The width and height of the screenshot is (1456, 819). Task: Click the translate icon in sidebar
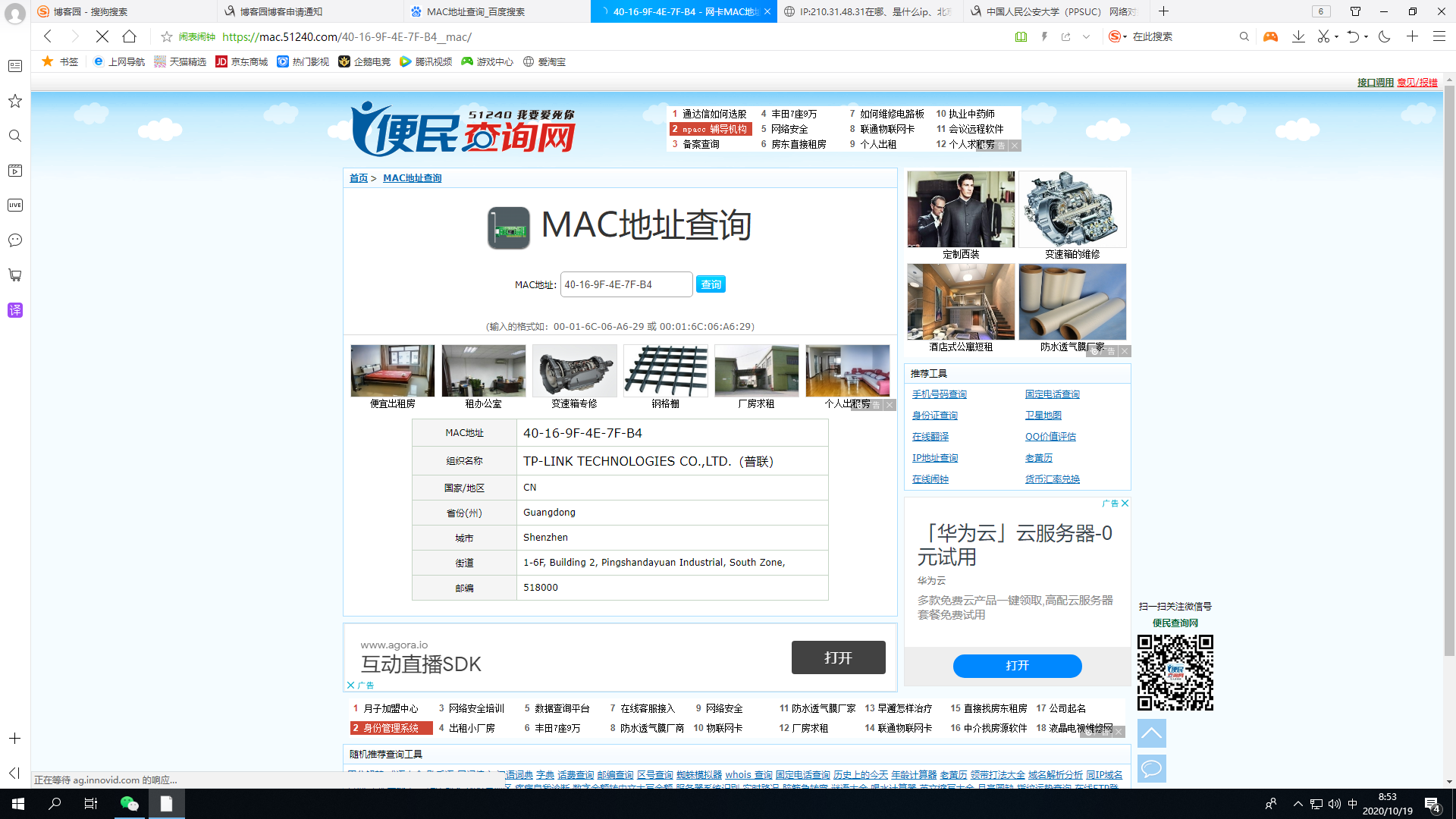pyautogui.click(x=15, y=310)
